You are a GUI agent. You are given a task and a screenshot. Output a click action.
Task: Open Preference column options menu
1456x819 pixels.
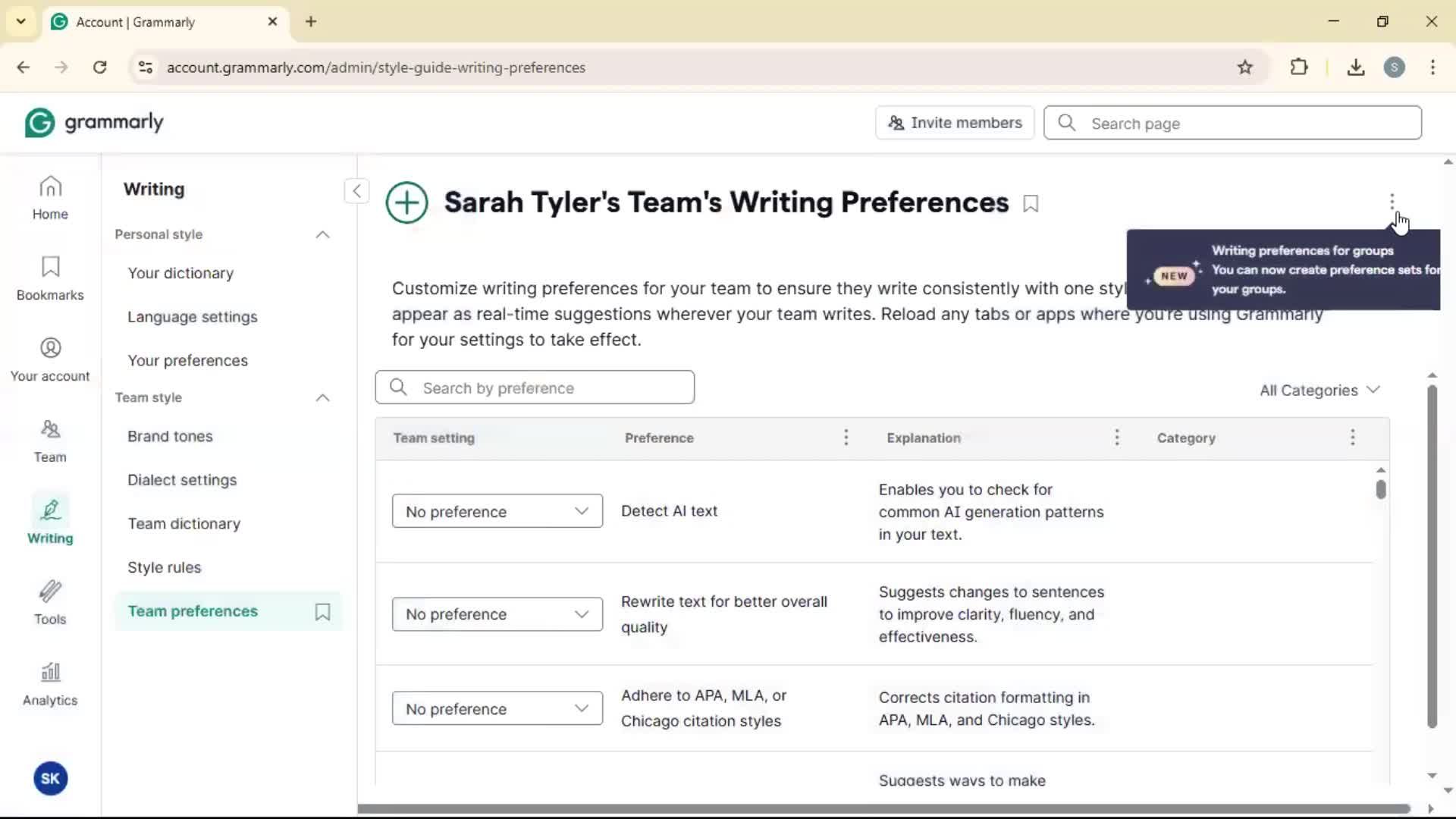pos(846,438)
